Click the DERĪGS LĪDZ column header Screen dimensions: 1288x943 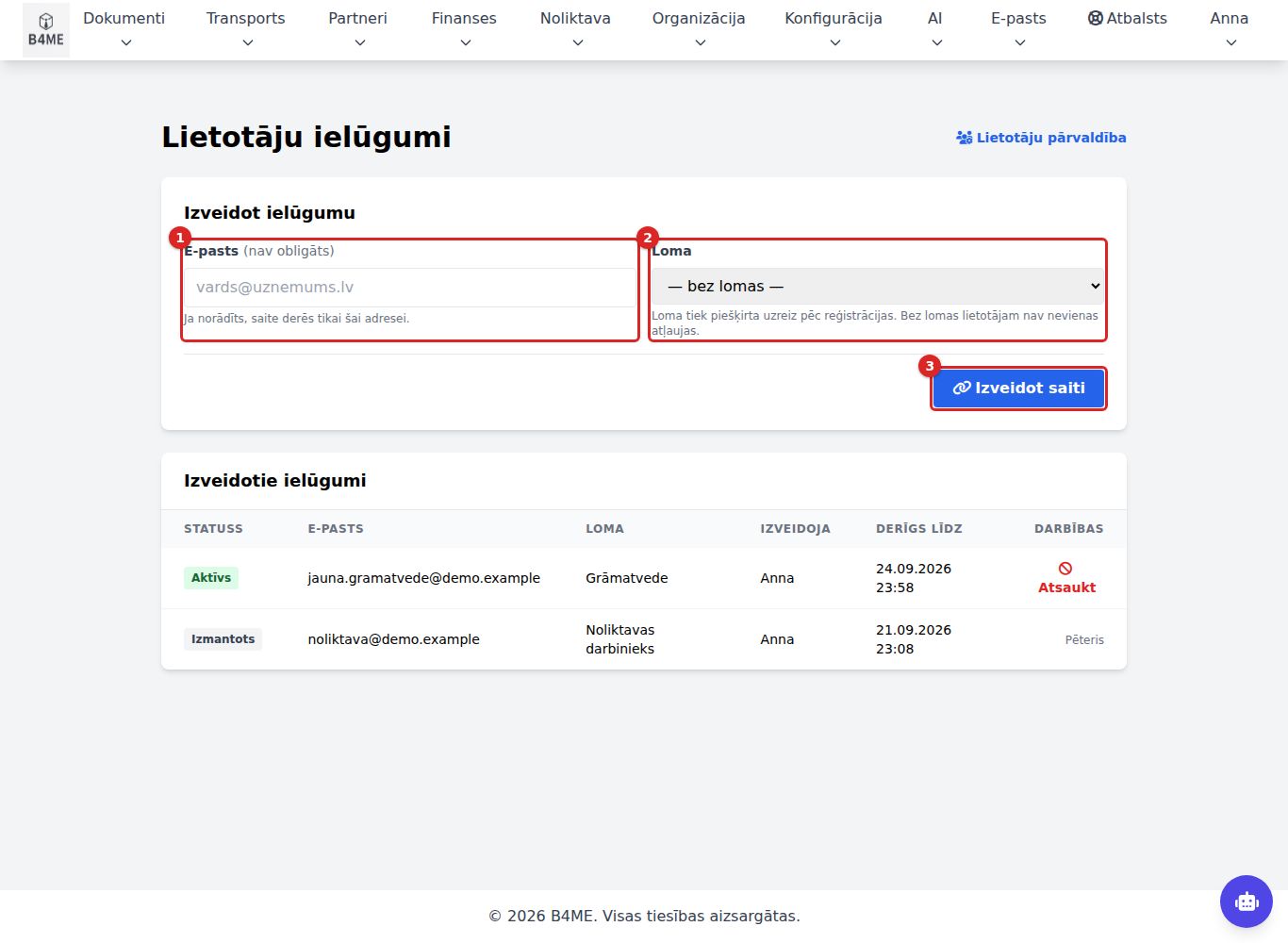click(919, 529)
